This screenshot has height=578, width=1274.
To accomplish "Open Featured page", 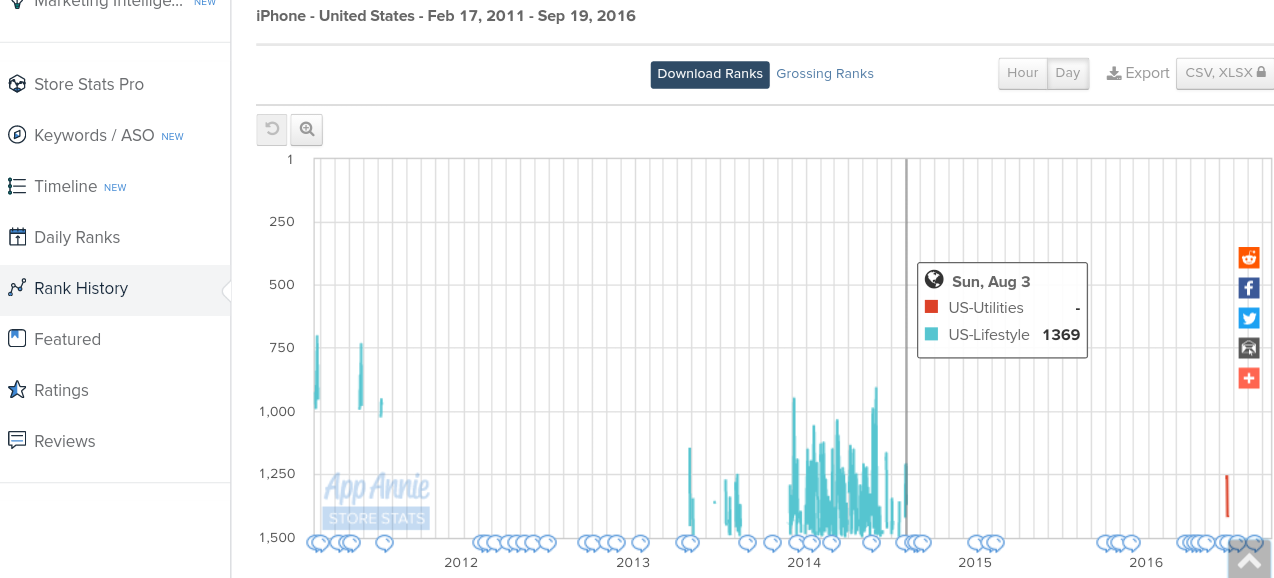I will (x=67, y=339).
